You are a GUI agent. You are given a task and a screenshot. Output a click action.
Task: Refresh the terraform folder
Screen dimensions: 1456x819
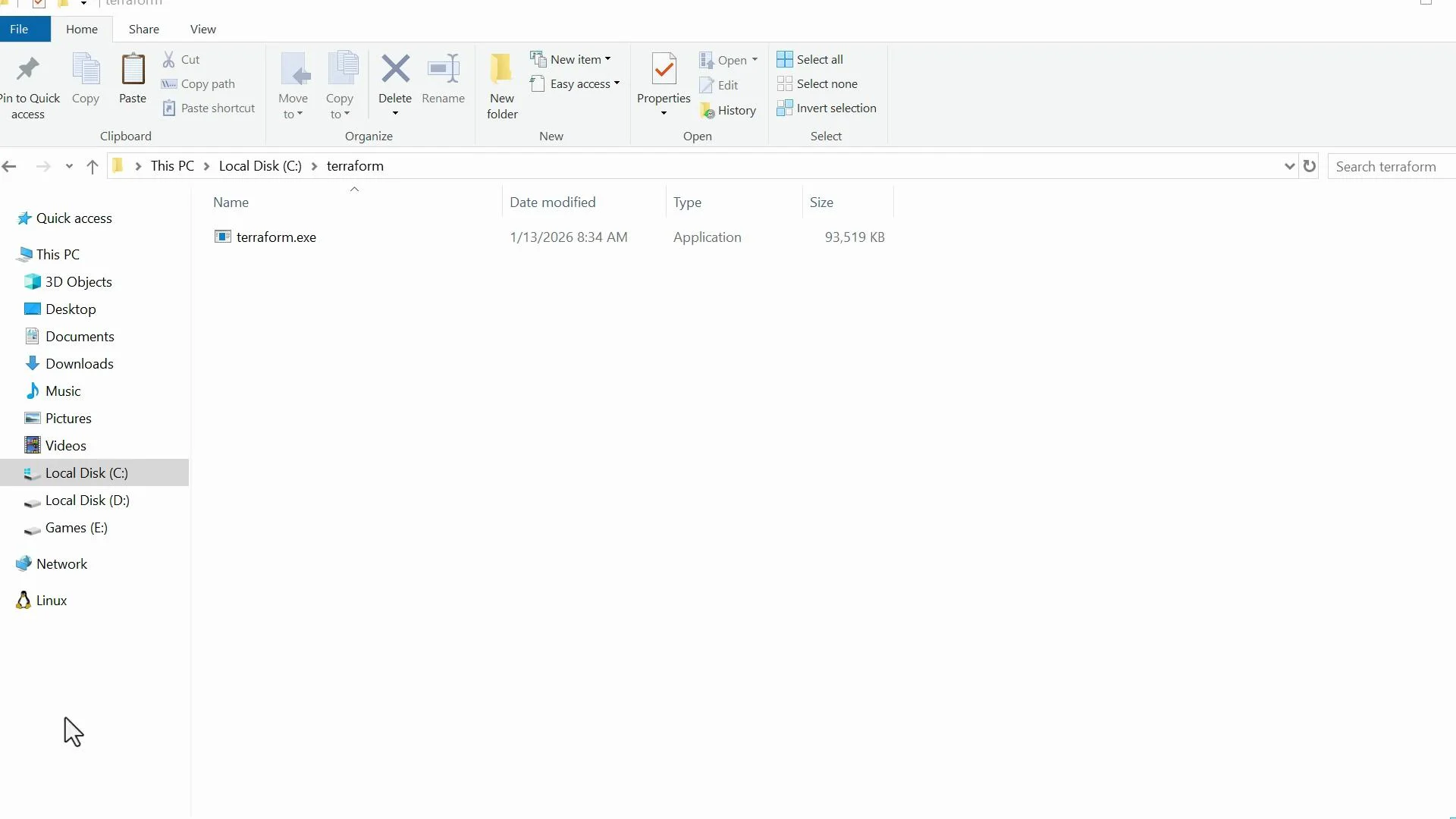(x=1310, y=166)
